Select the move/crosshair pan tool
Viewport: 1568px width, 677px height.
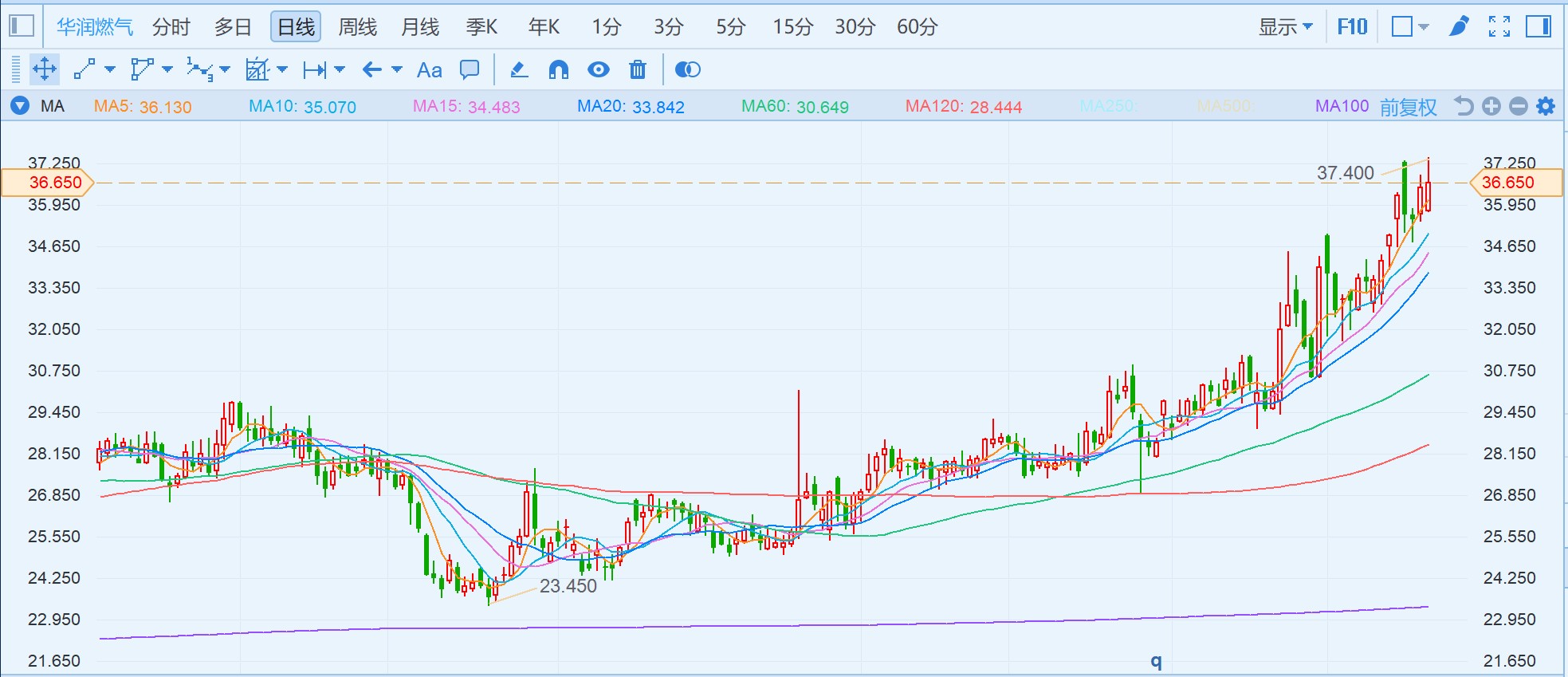[45, 69]
